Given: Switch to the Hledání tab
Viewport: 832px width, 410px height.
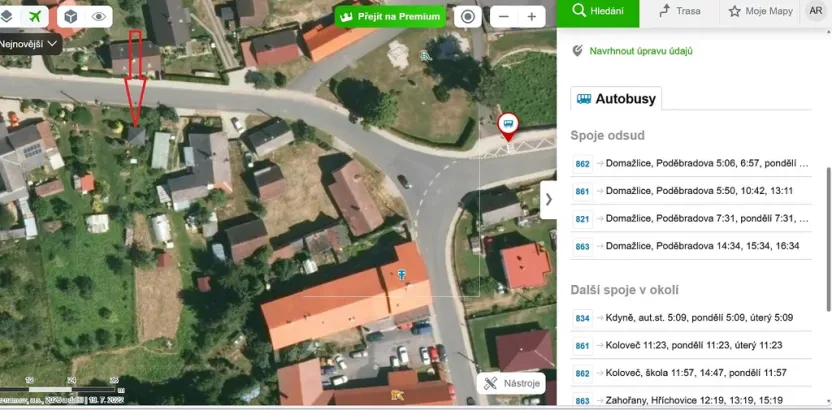Looking at the screenshot, I should click(x=598, y=11).
